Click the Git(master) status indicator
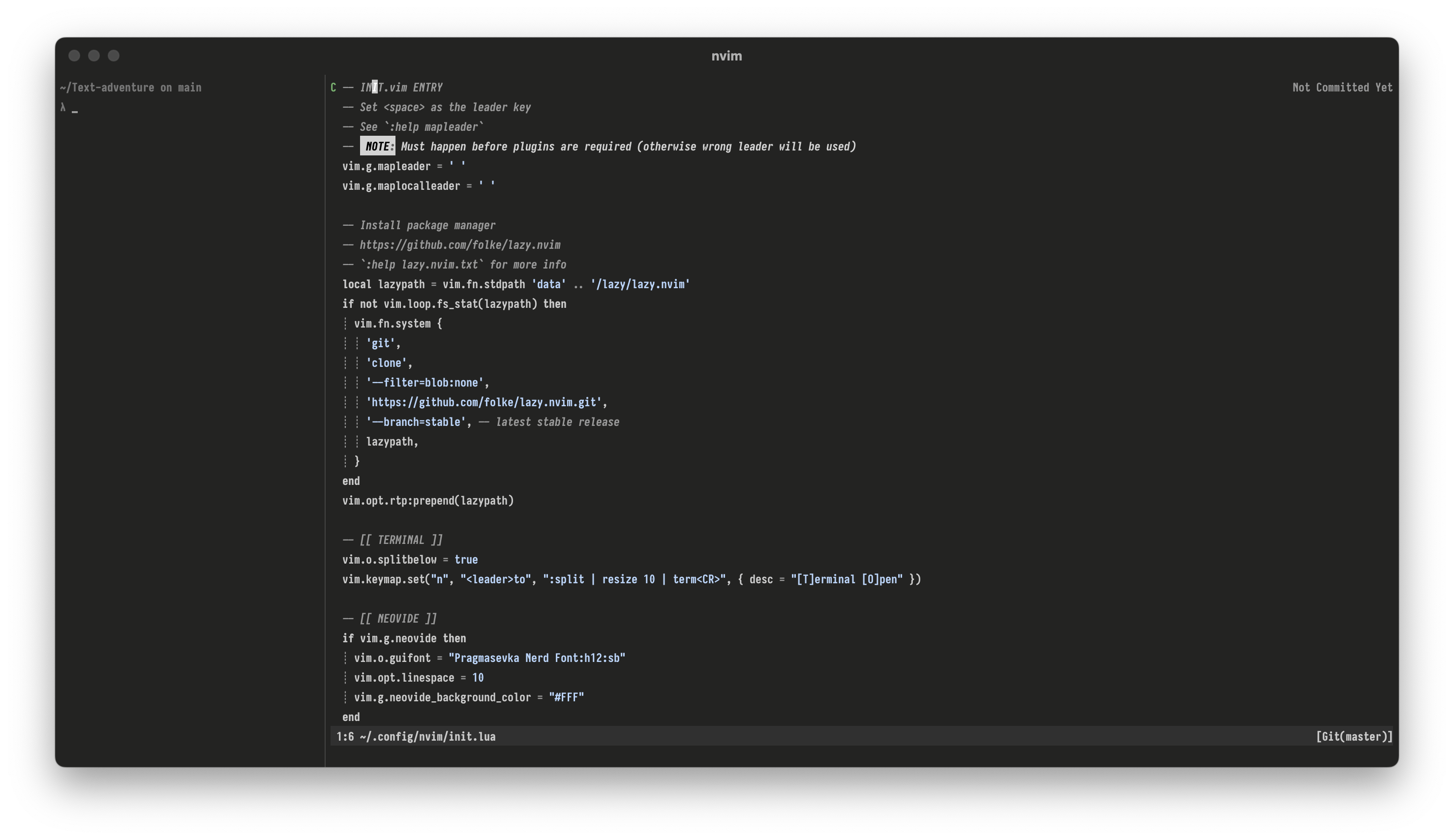 (x=1354, y=737)
